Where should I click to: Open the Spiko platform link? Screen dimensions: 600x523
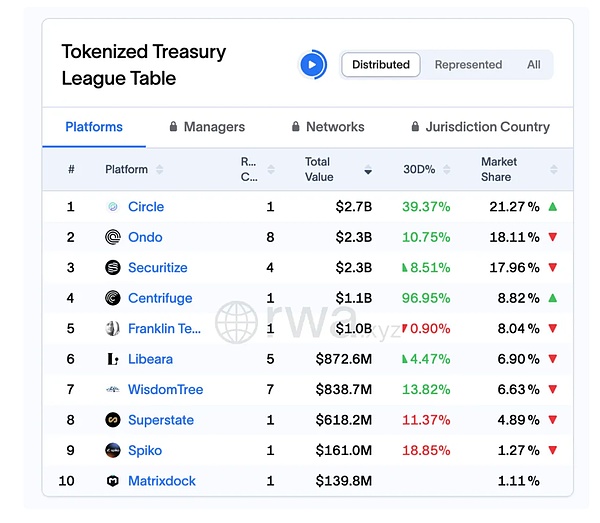[x=145, y=451]
